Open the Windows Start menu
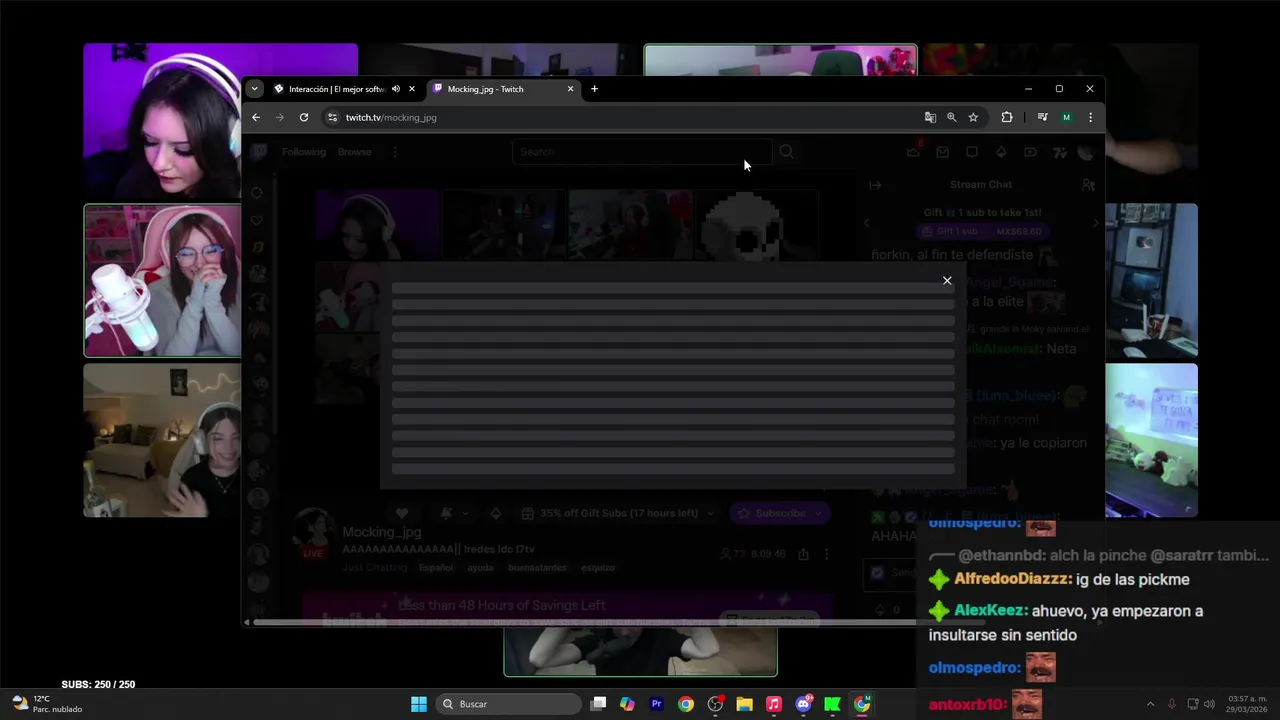This screenshot has width=1280, height=720. tap(419, 704)
